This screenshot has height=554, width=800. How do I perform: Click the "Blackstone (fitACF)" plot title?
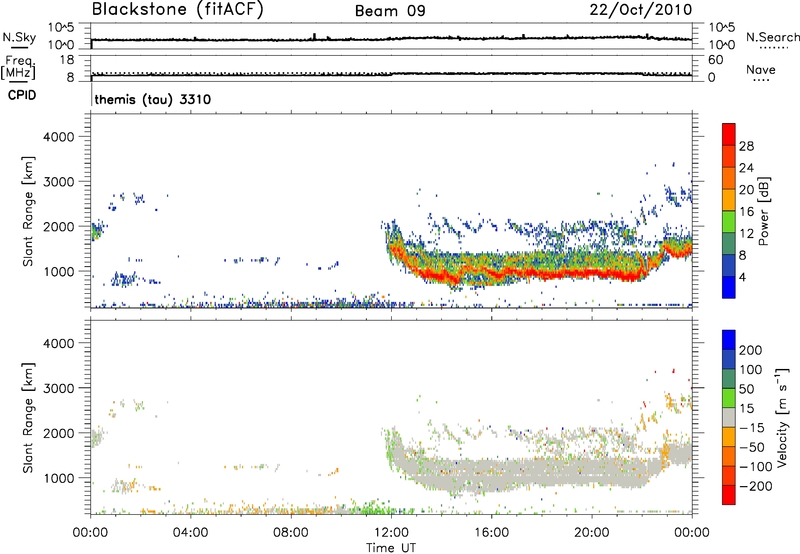(x=178, y=9)
